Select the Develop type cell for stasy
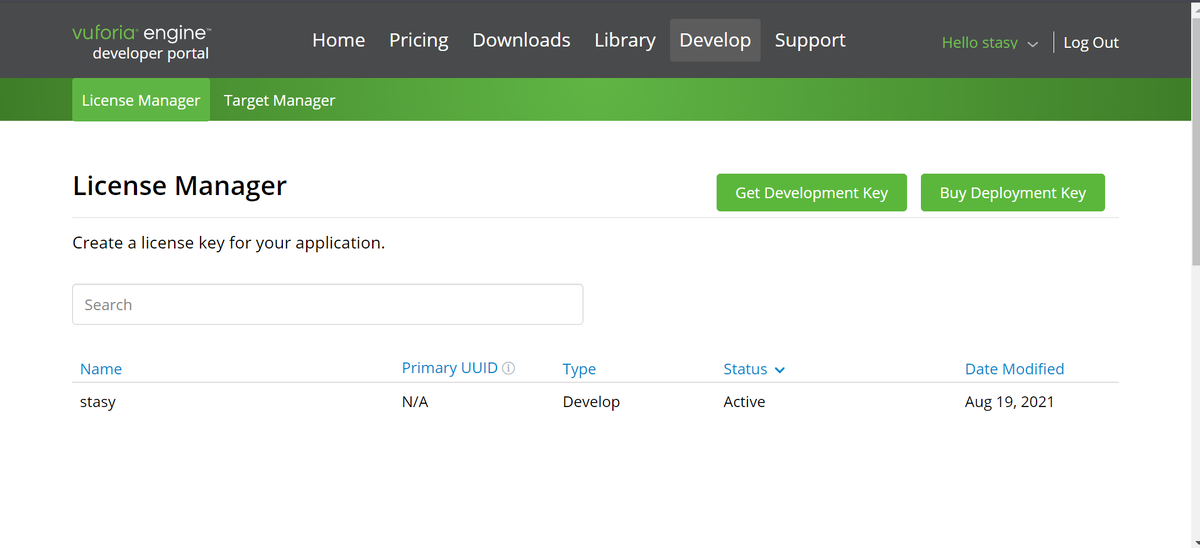The width and height of the screenshot is (1200, 548). coord(591,402)
